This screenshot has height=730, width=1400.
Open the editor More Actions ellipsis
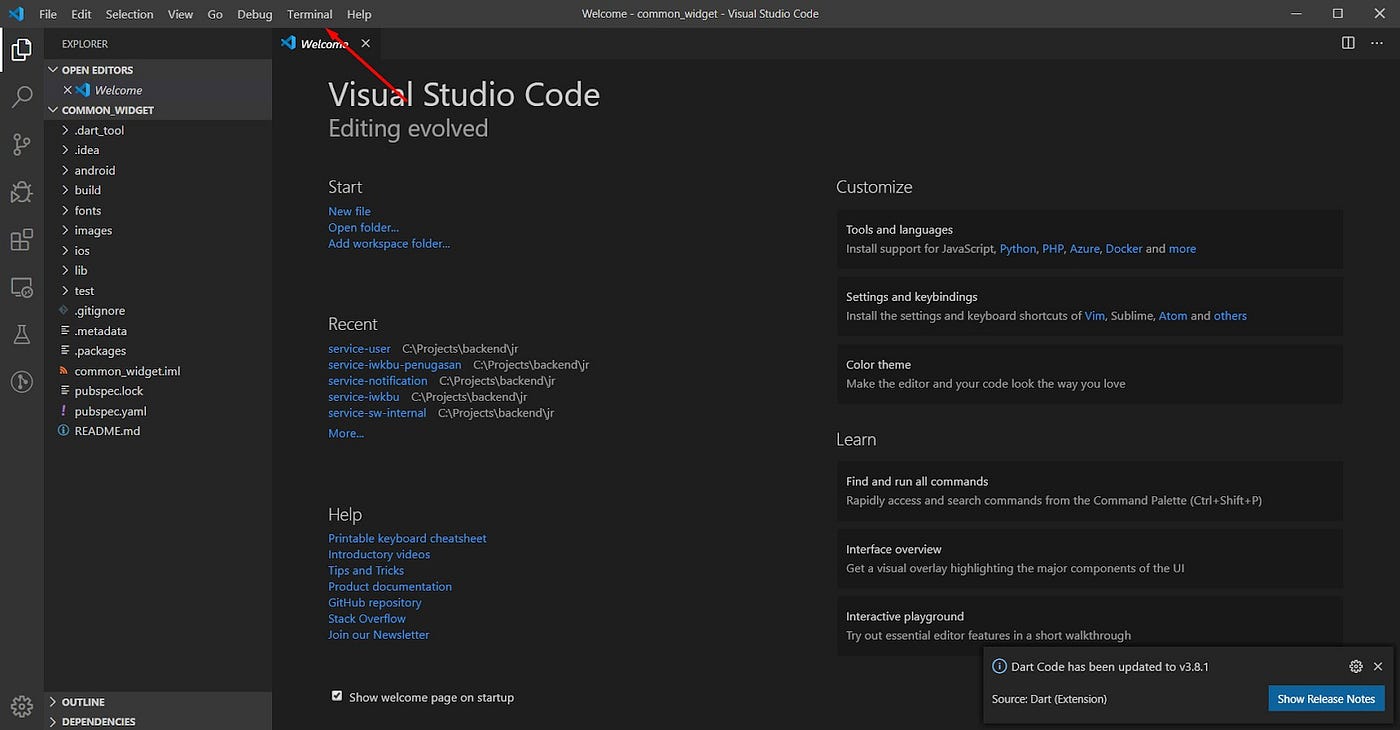point(1378,43)
